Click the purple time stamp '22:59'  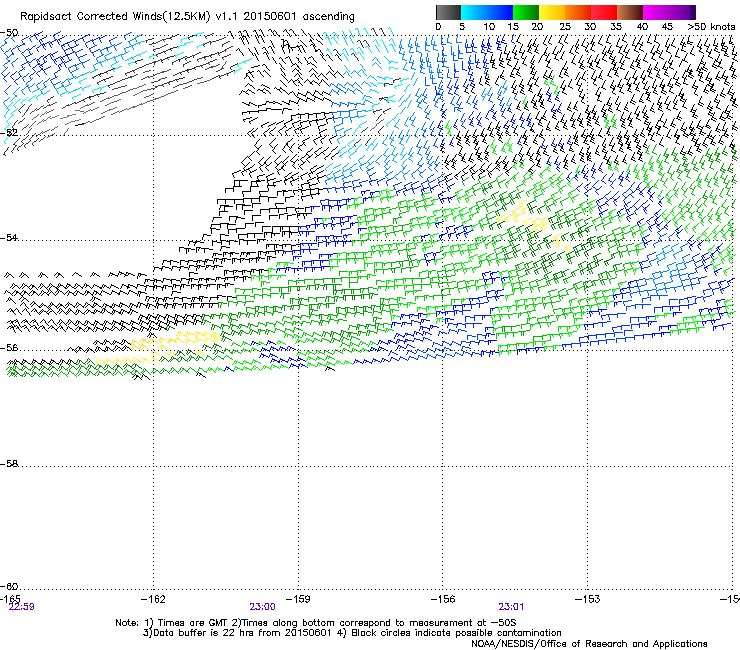[21, 607]
